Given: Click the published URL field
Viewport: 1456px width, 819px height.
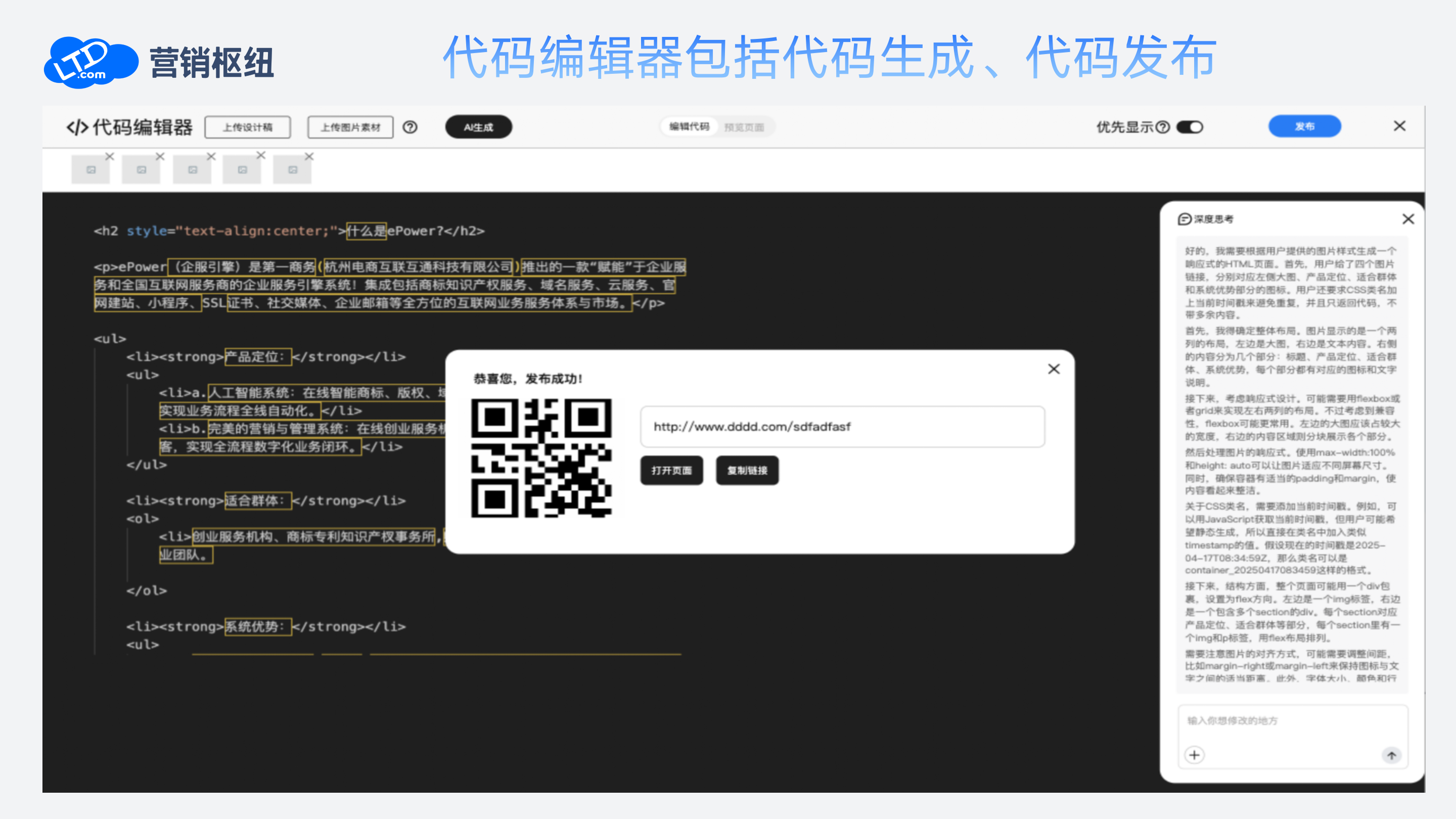Looking at the screenshot, I should coord(842,427).
